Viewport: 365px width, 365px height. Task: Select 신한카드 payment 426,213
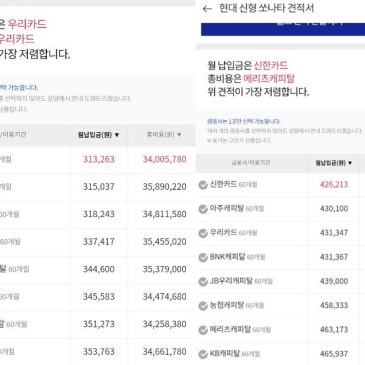coord(334,184)
